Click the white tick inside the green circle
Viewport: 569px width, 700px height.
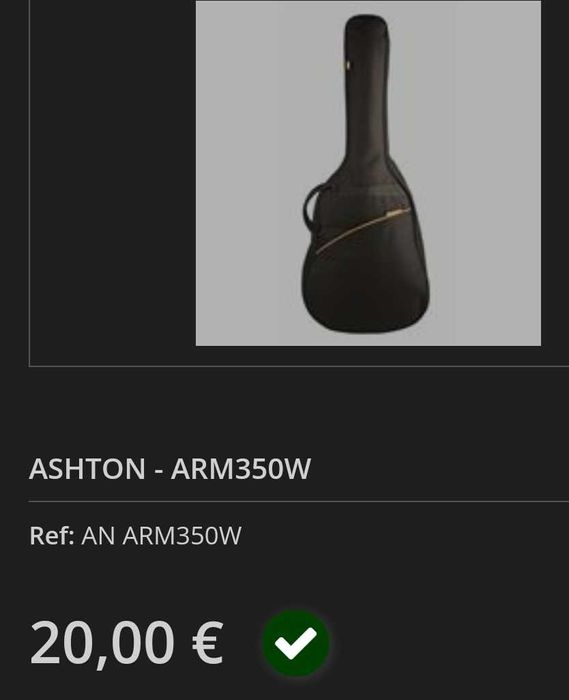pos(296,643)
